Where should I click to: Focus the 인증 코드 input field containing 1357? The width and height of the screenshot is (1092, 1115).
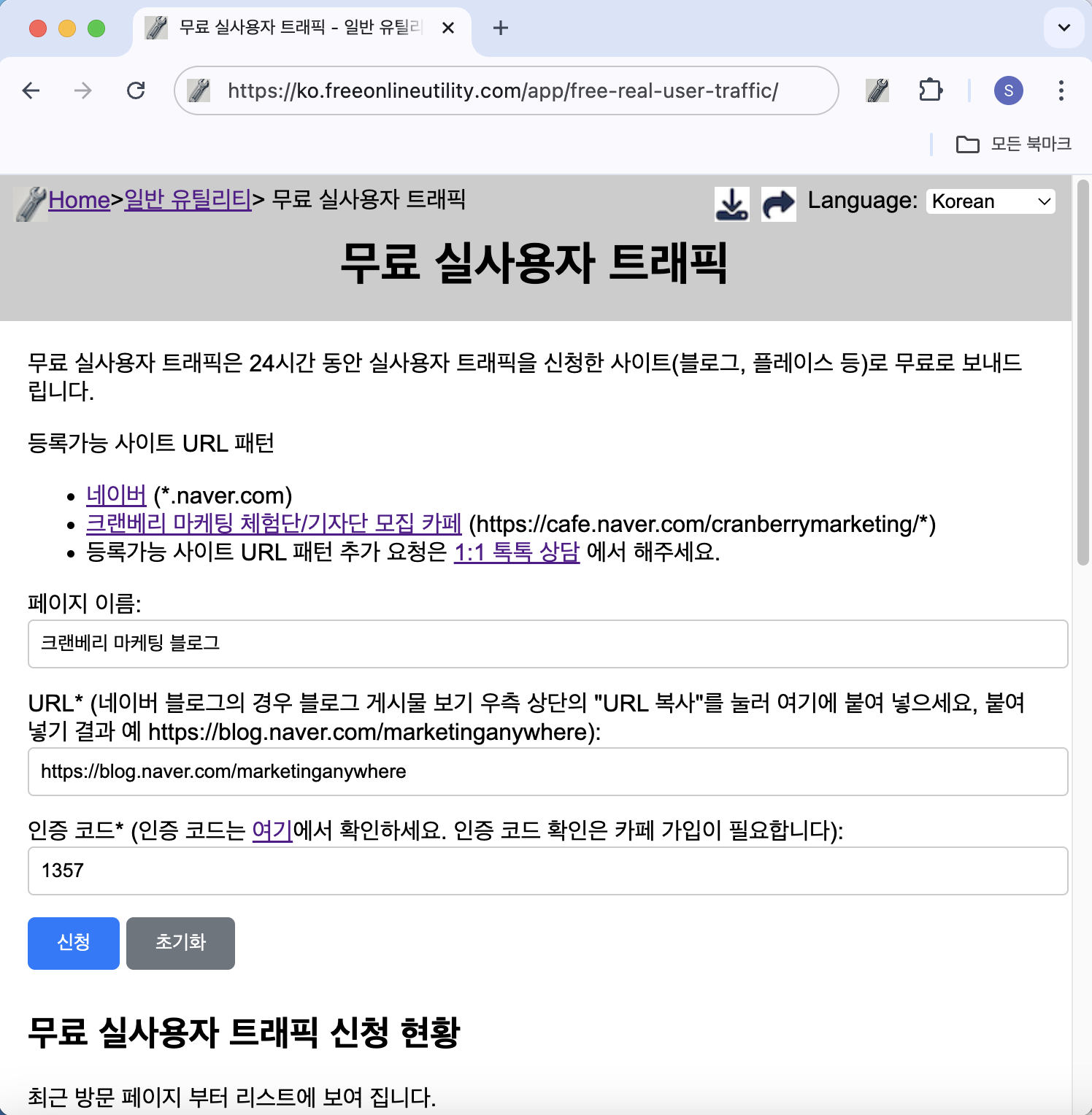(548, 871)
